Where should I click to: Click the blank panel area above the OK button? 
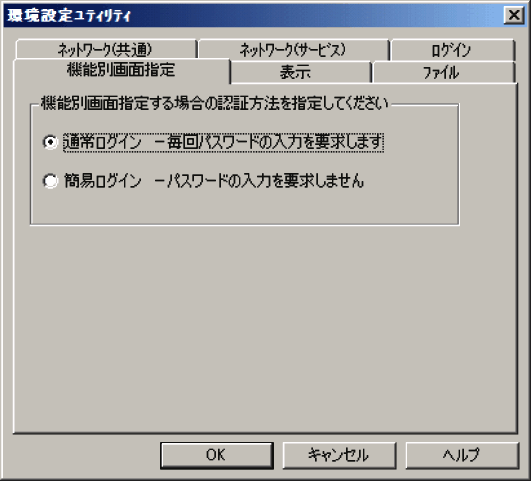(x=264, y=329)
